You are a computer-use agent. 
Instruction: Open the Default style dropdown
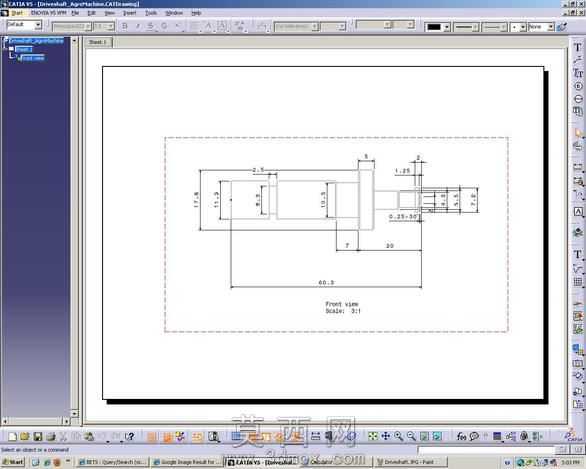(x=38, y=25)
